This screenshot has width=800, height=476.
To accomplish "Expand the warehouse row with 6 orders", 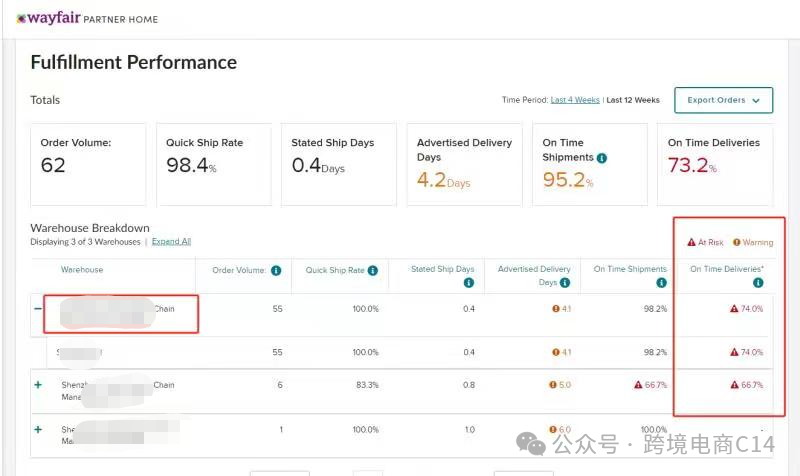I will click(x=38, y=385).
